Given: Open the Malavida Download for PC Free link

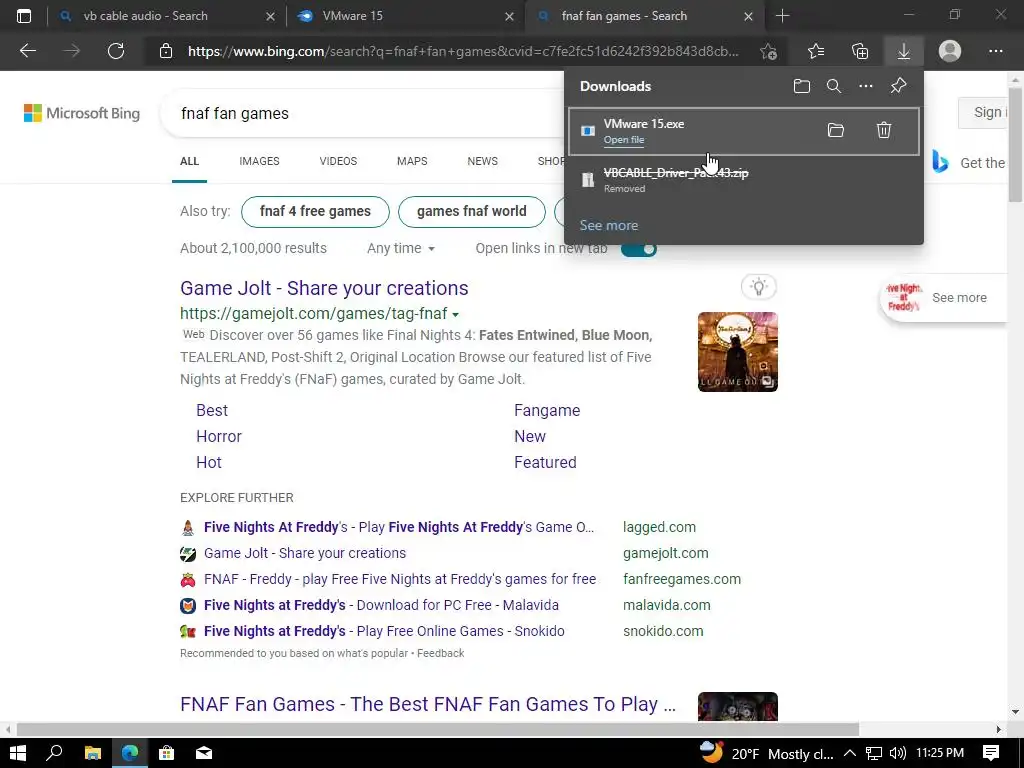Looking at the screenshot, I should (x=381, y=605).
